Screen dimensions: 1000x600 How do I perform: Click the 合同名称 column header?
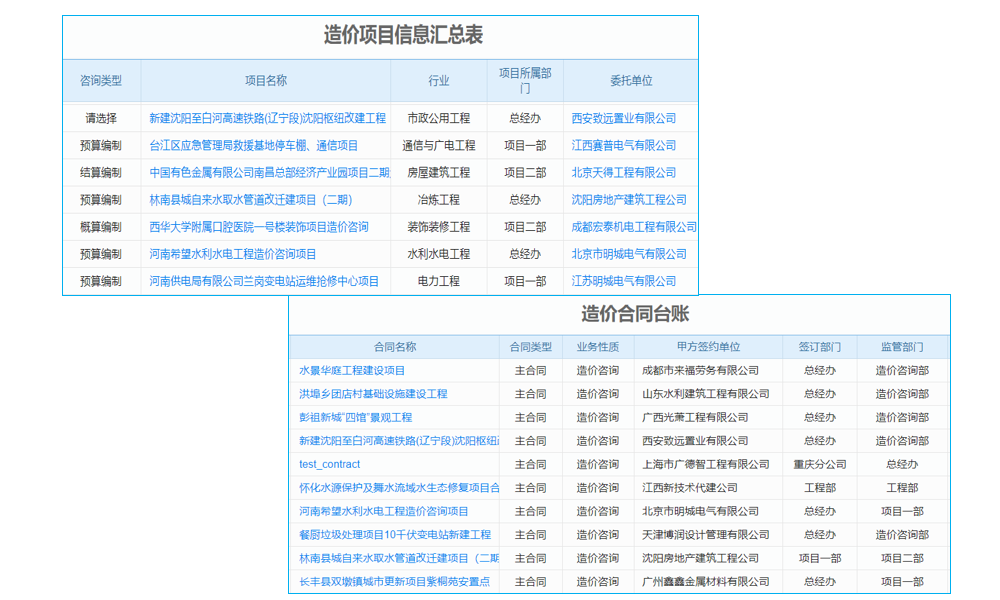click(398, 345)
